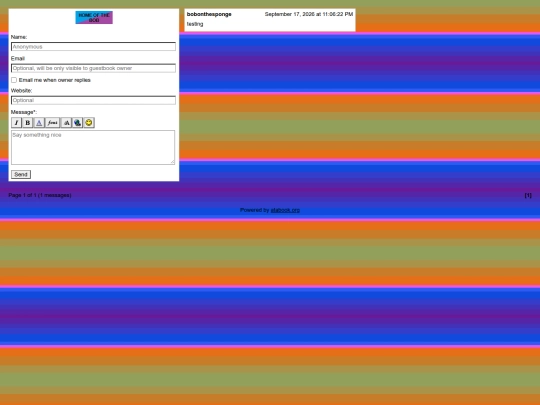Click the 'HOME OF THE BOB' banner
The width and height of the screenshot is (540, 405).
[94, 18]
